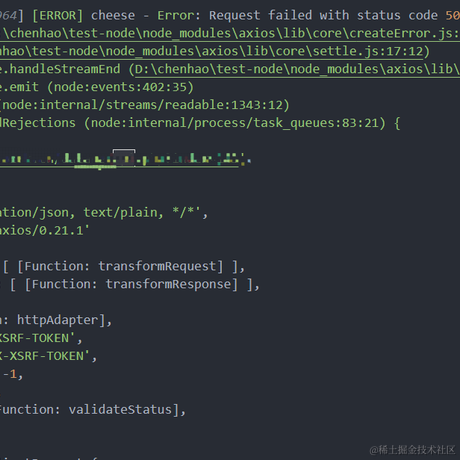Open the settle.js:17:12 path link

point(212,51)
